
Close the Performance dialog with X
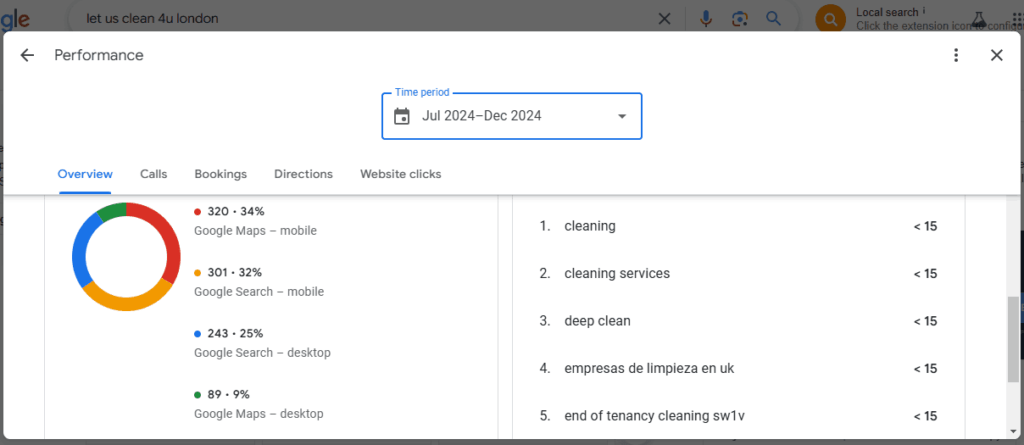pos(996,56)
